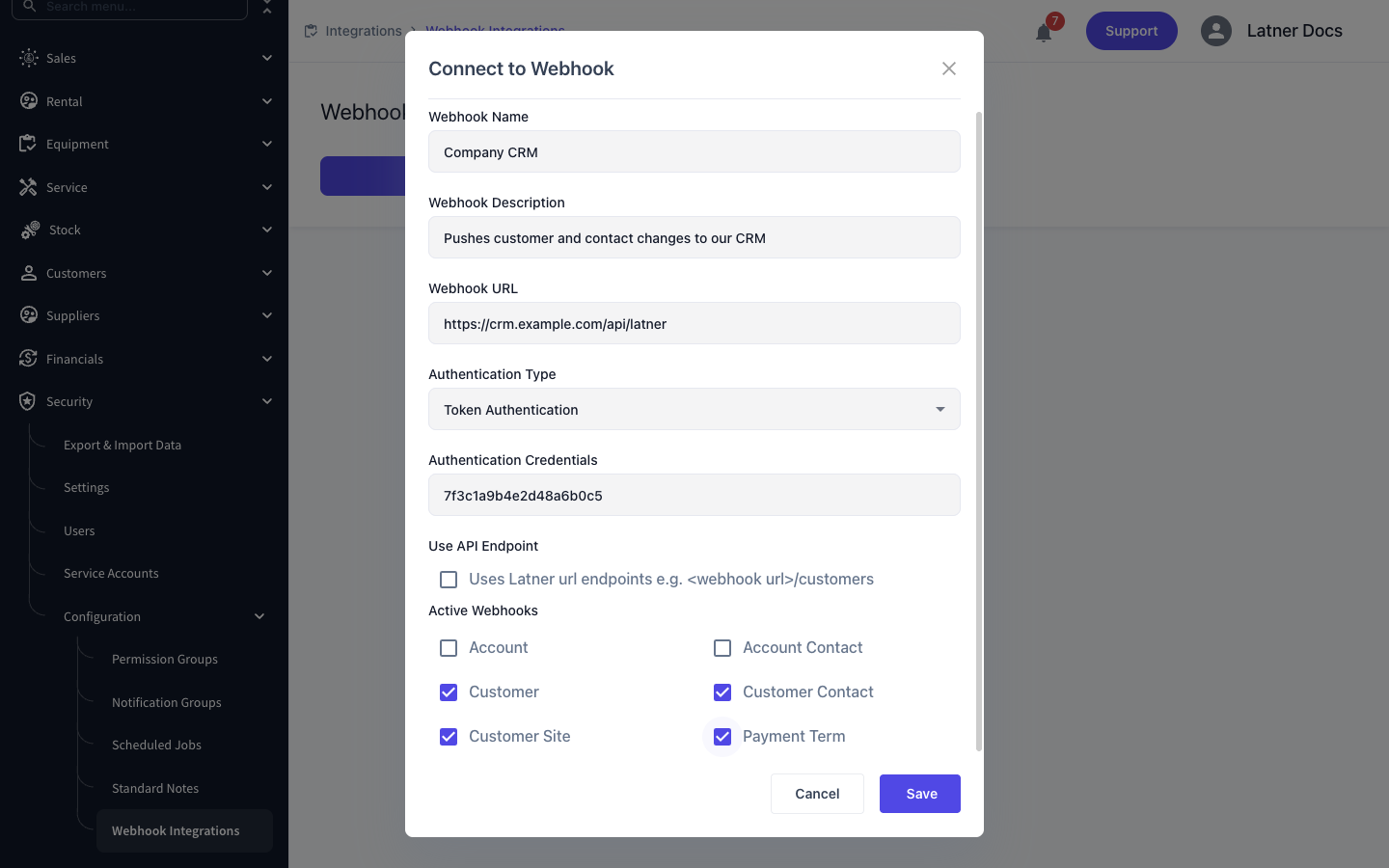Image resolution: width=1389 pixels, height=868 pixels.
Task: Uncheck the Payment Term checkbox
Action: pyautogui.click(x=722, y=737)
